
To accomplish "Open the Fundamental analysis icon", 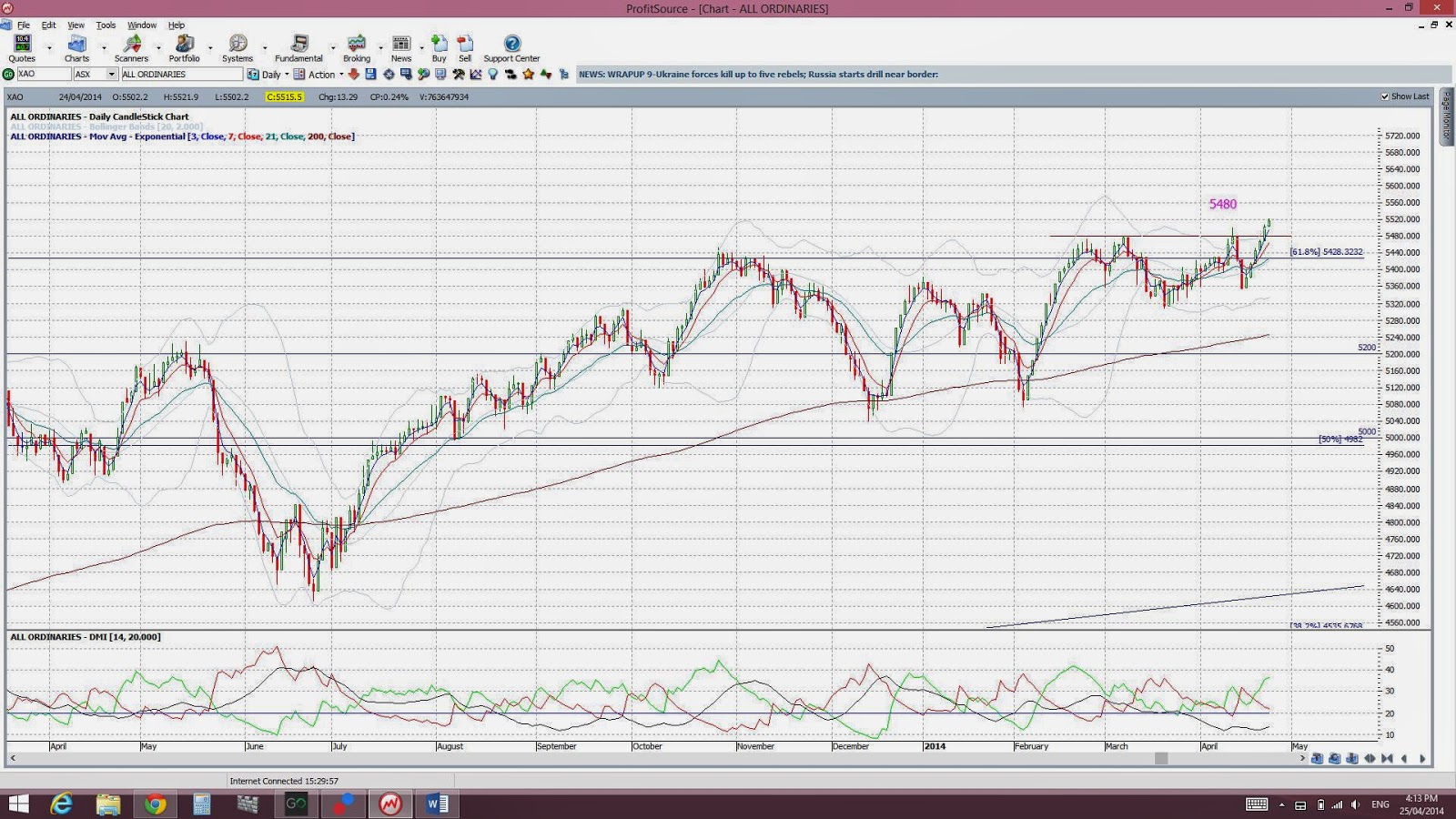I will pyautogui.click(x=298, y=48).
